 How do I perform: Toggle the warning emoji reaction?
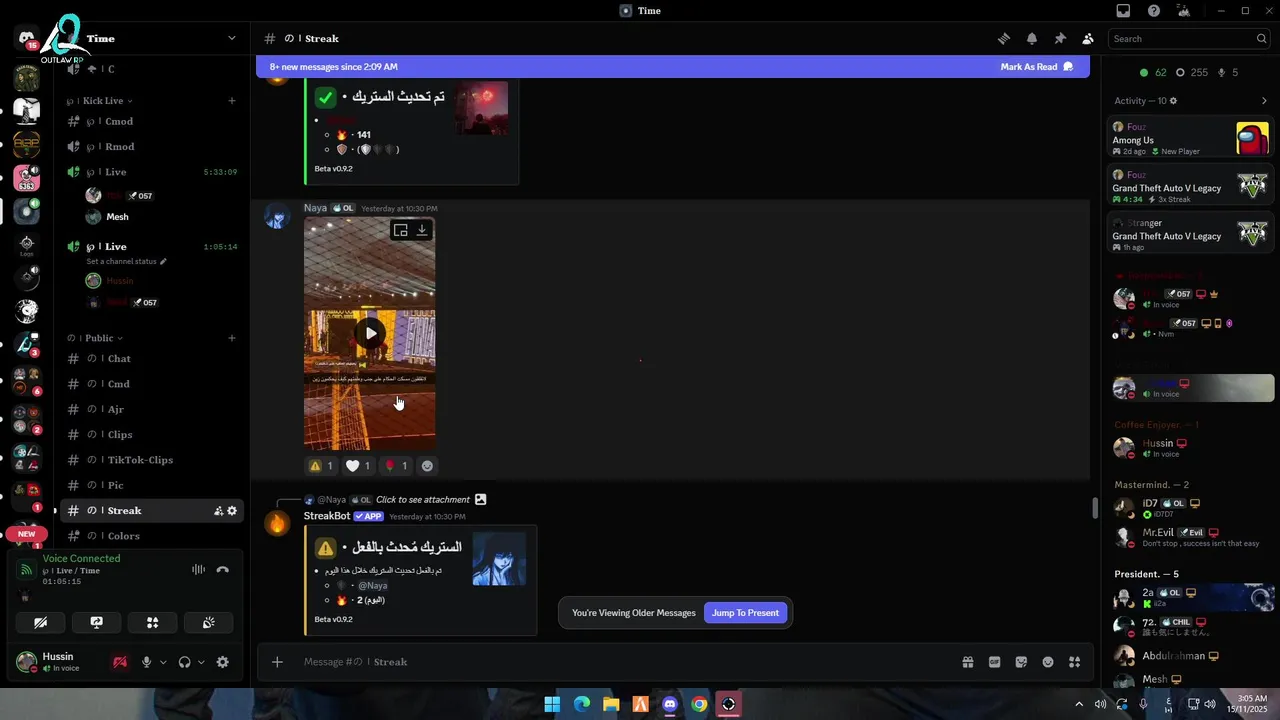click(321, 466)
